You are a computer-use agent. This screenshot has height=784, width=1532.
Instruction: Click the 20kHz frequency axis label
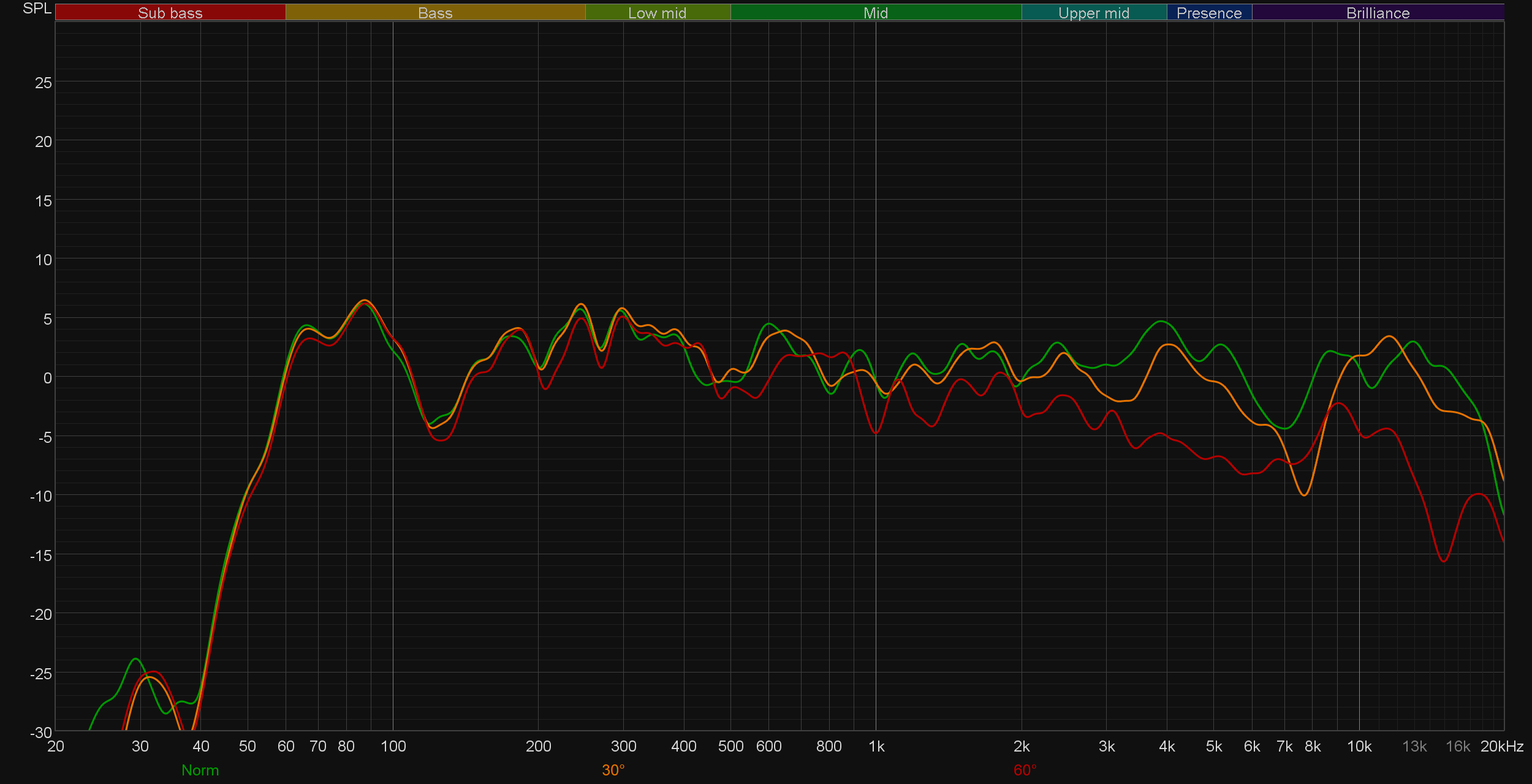pyautogui.click(x=1501, y=746)
